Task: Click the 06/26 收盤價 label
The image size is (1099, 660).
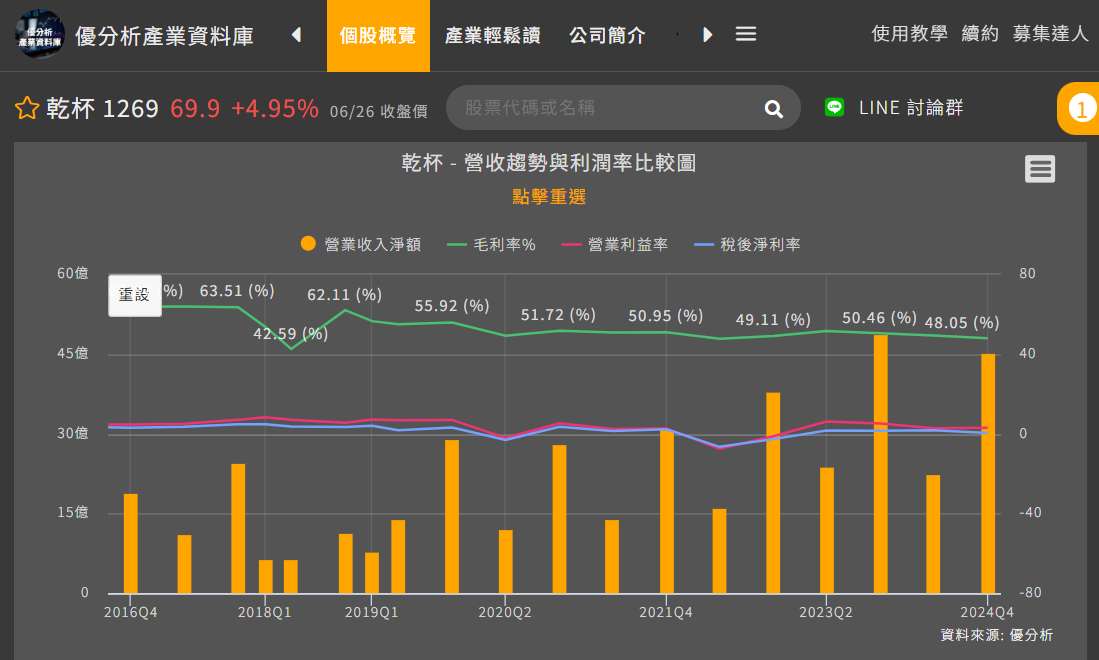Action: coord(378,111)
